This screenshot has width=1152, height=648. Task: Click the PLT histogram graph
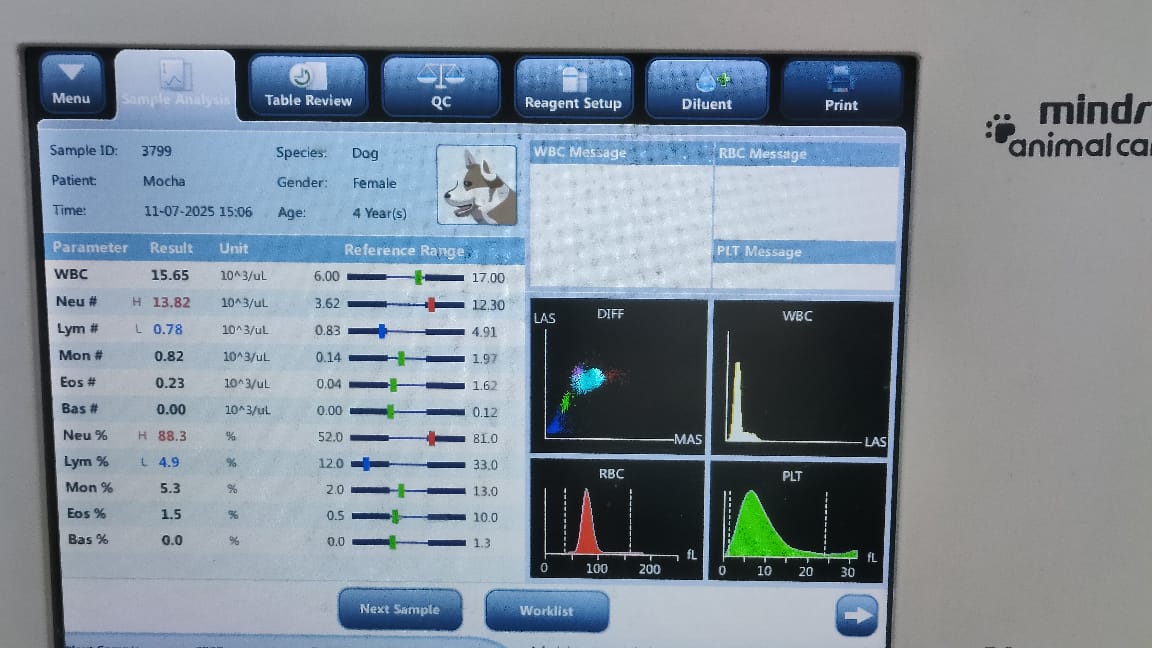pyautogui.click(x=797, y=518)
